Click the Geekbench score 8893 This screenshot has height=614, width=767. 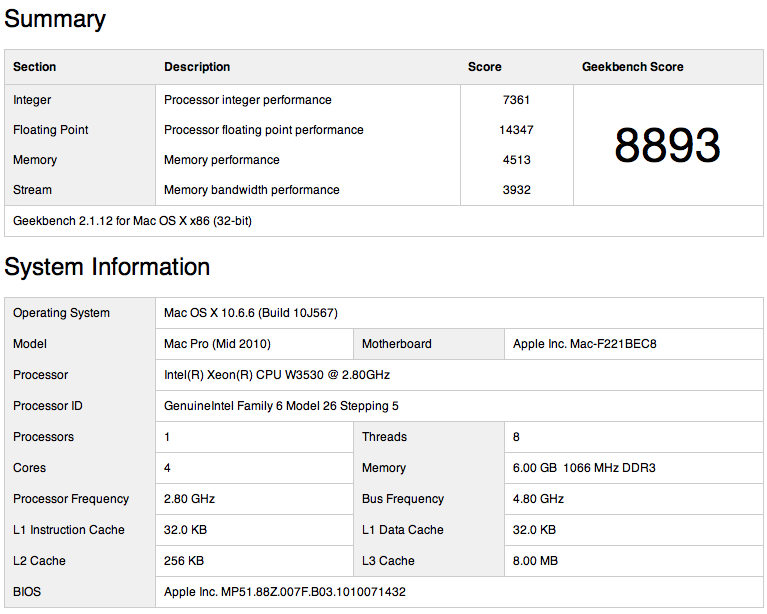tap(667, 145)
